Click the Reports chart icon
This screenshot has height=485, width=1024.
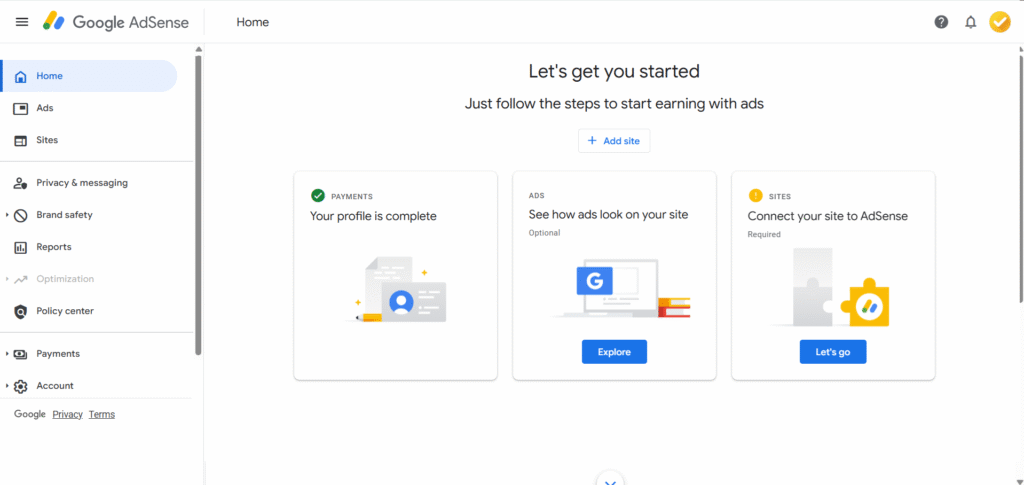[20, 247]
